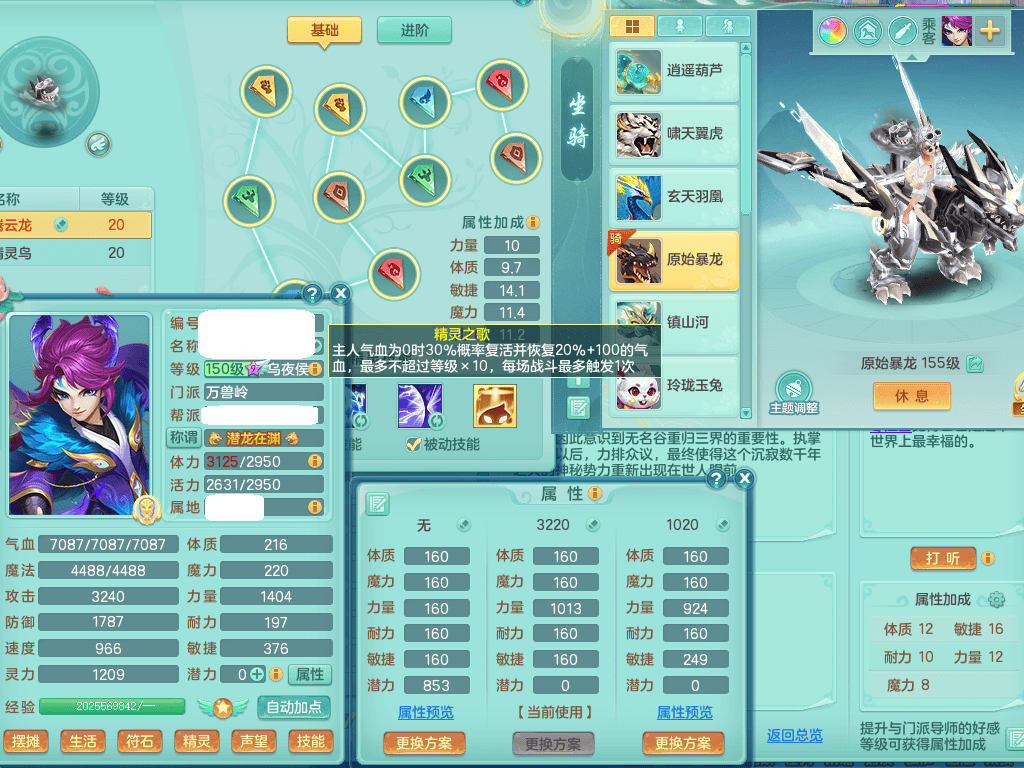Add a passenger with the plus icon
The height and width of the screenshot is (768, 1024).
990,31
